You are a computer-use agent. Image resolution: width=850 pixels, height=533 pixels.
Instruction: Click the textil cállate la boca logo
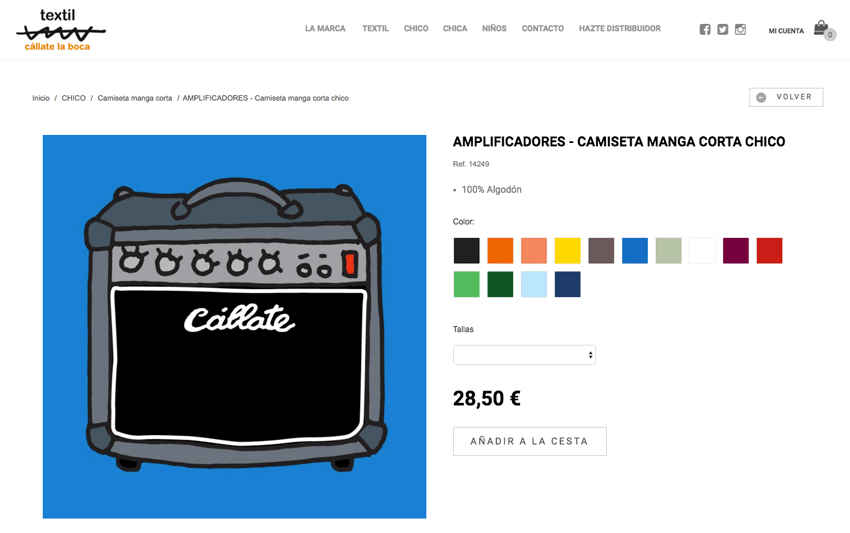pyautogui.click(x=60, y=30)
